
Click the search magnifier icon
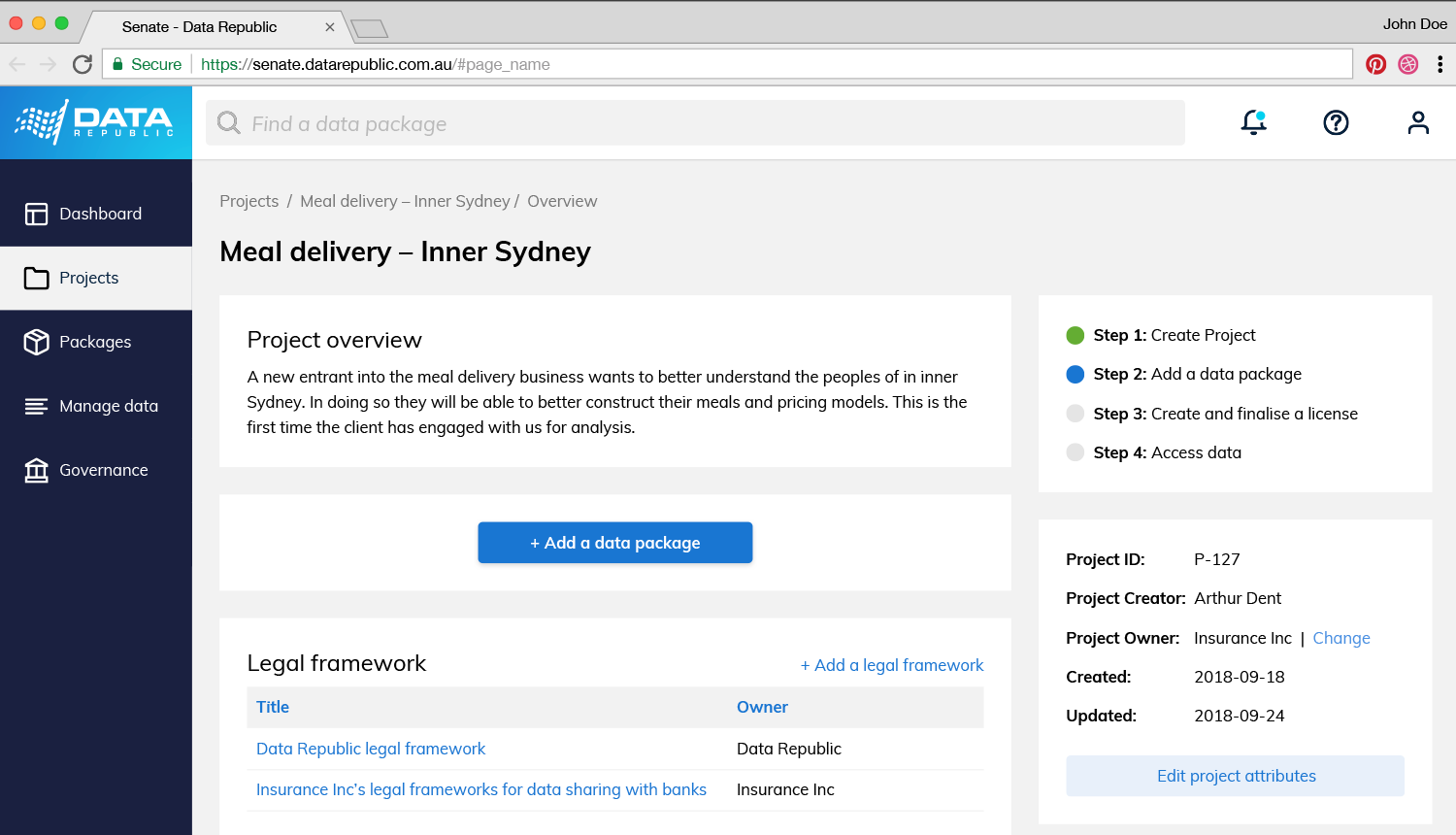click(229, 123)
